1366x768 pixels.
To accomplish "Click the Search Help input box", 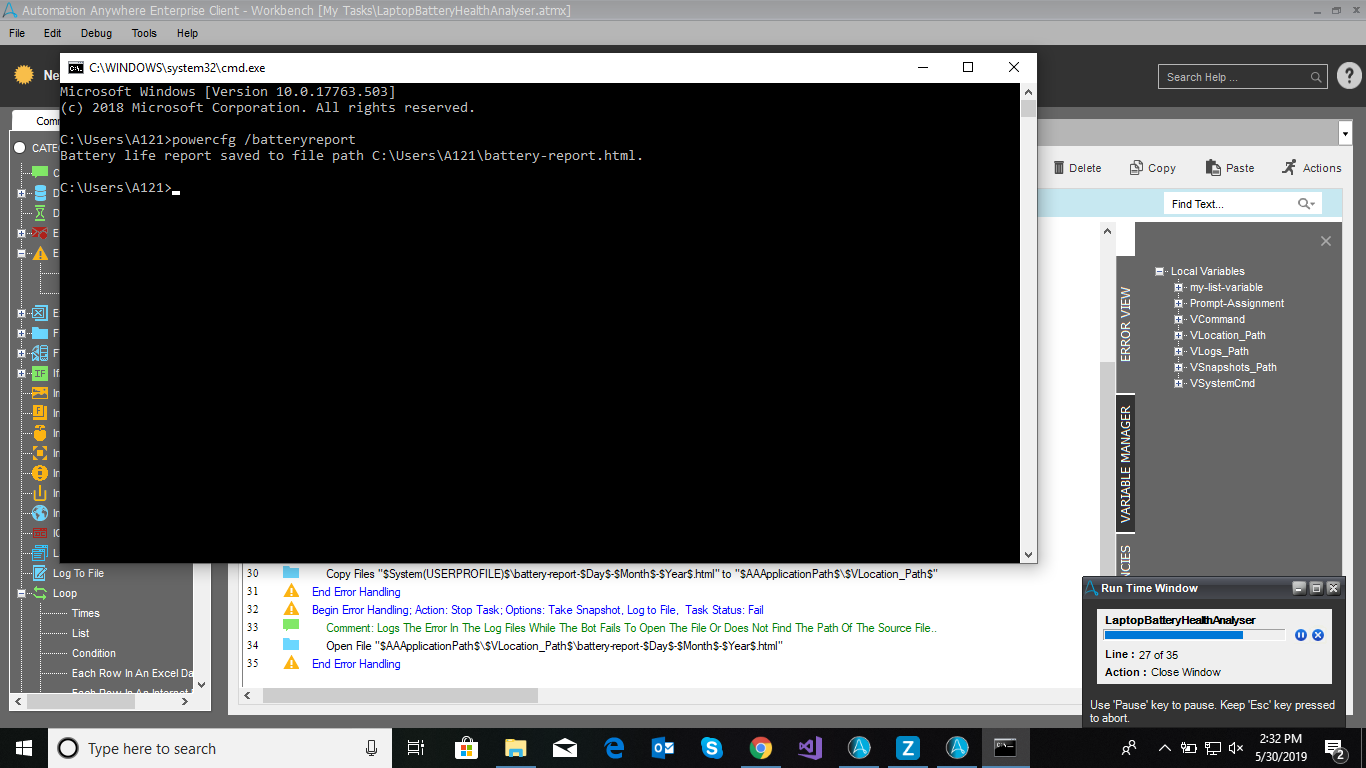I will 1234,77.
